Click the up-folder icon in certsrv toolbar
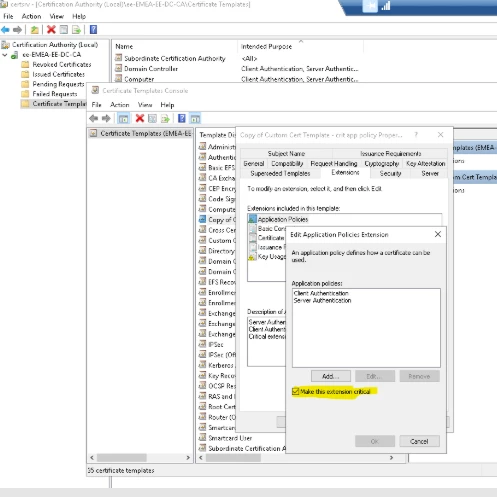This screenshot has height=497, width=497. pyautogui.click(x=34, y=30)
